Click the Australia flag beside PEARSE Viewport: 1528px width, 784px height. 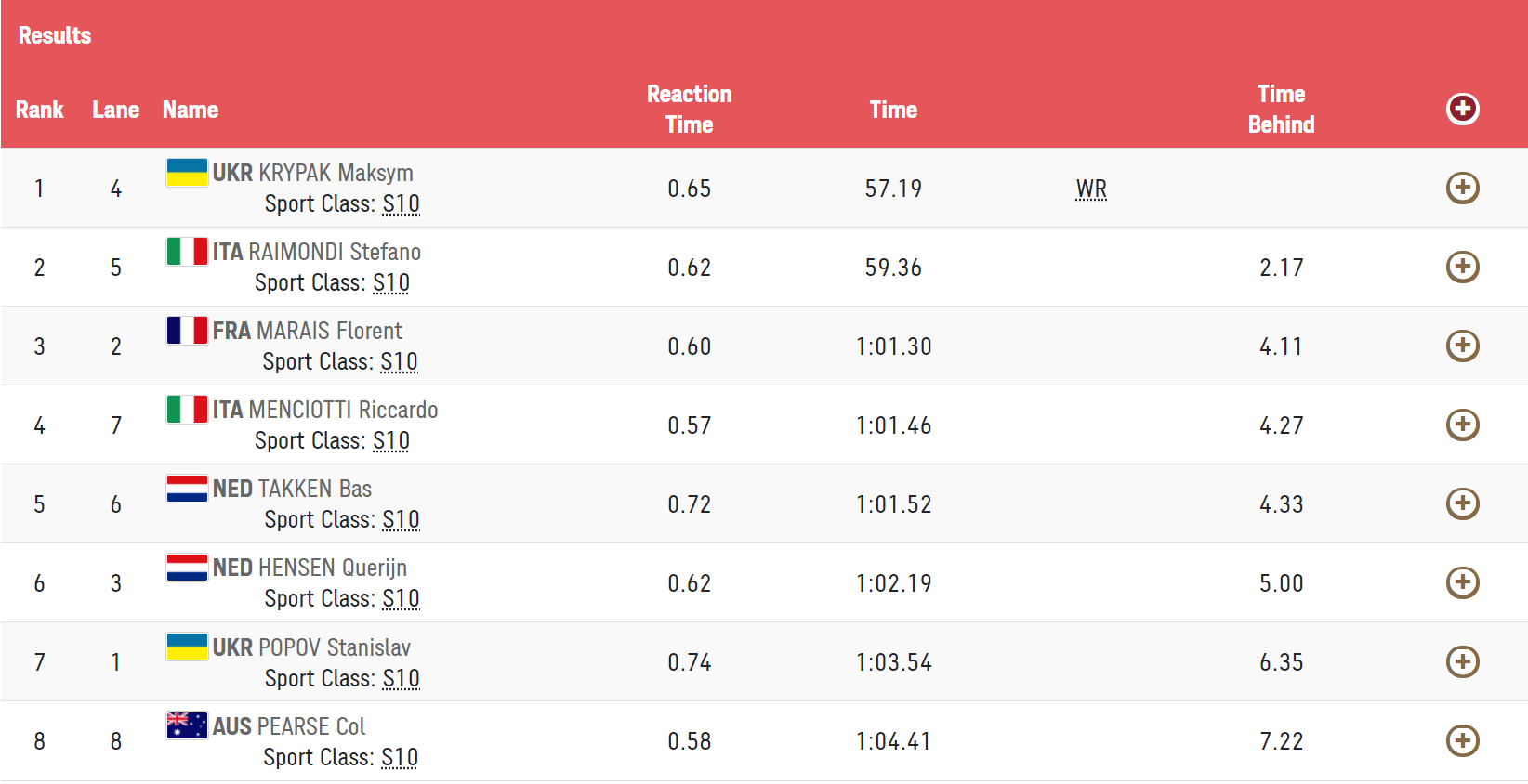(187, 725)
